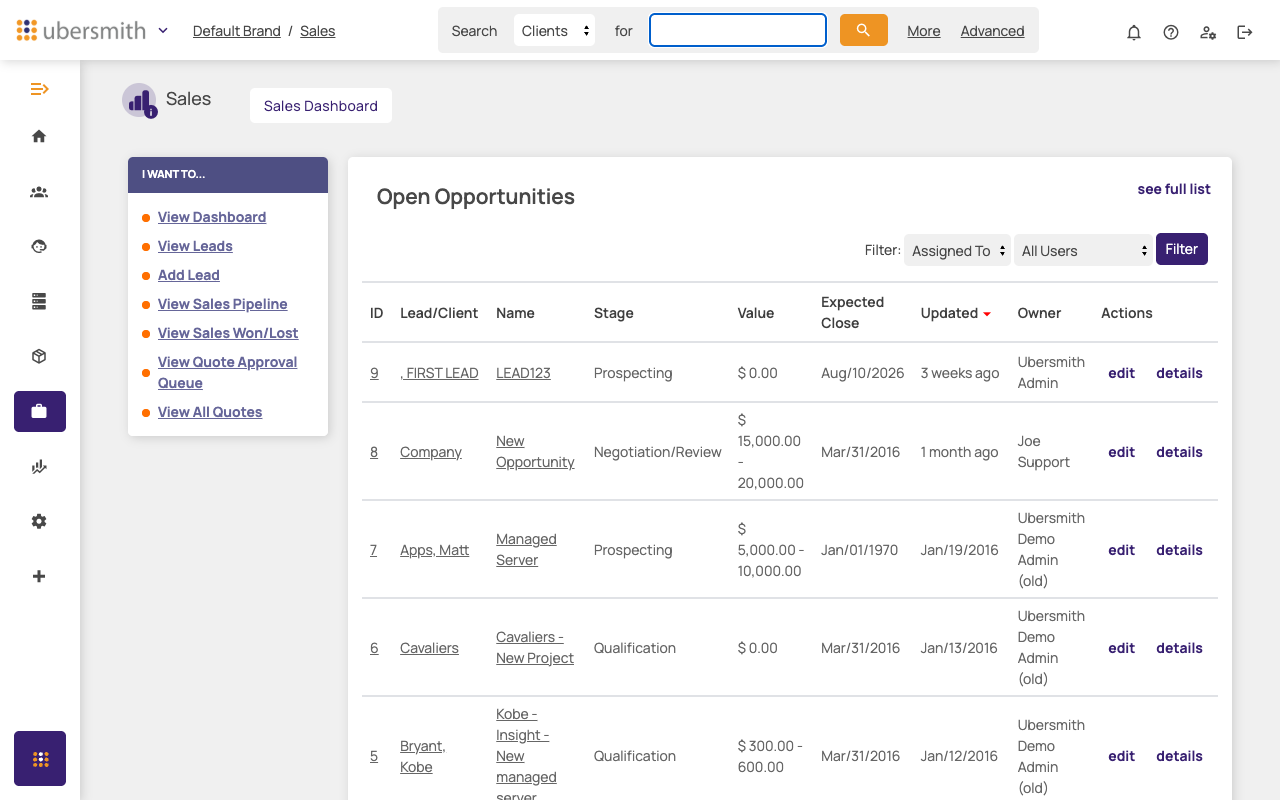Screen dimensions: 1280x800
Task: Open the Apps, Matt client link
Action: 434,550
